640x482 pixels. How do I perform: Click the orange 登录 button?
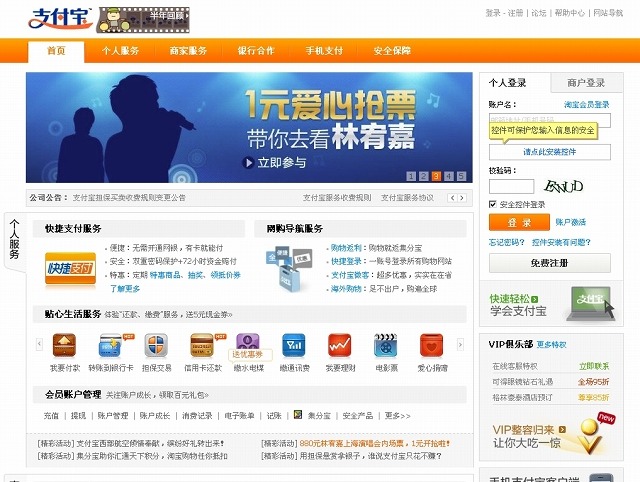pos(519,222)
